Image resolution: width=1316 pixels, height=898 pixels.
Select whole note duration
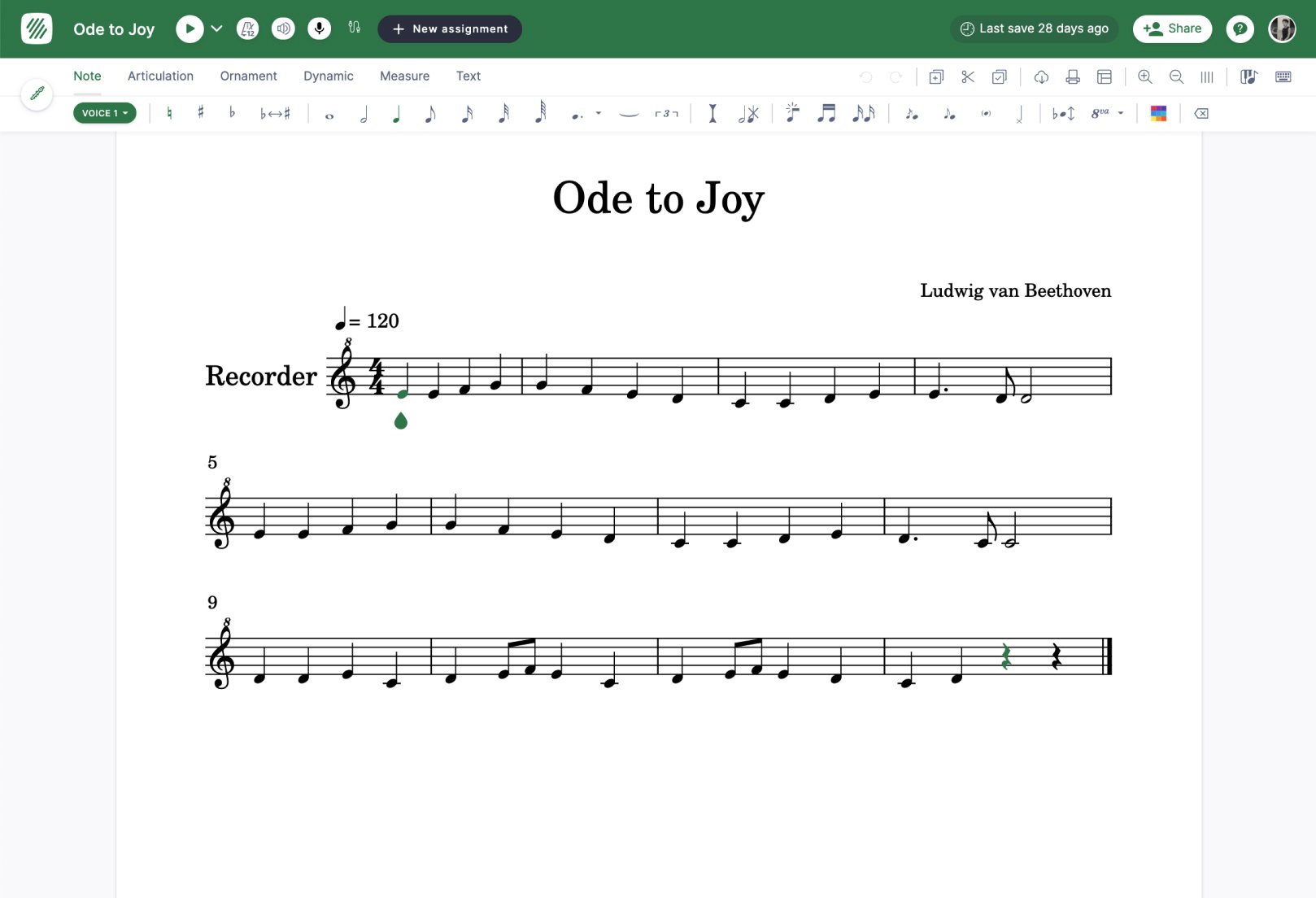[329, 116]
